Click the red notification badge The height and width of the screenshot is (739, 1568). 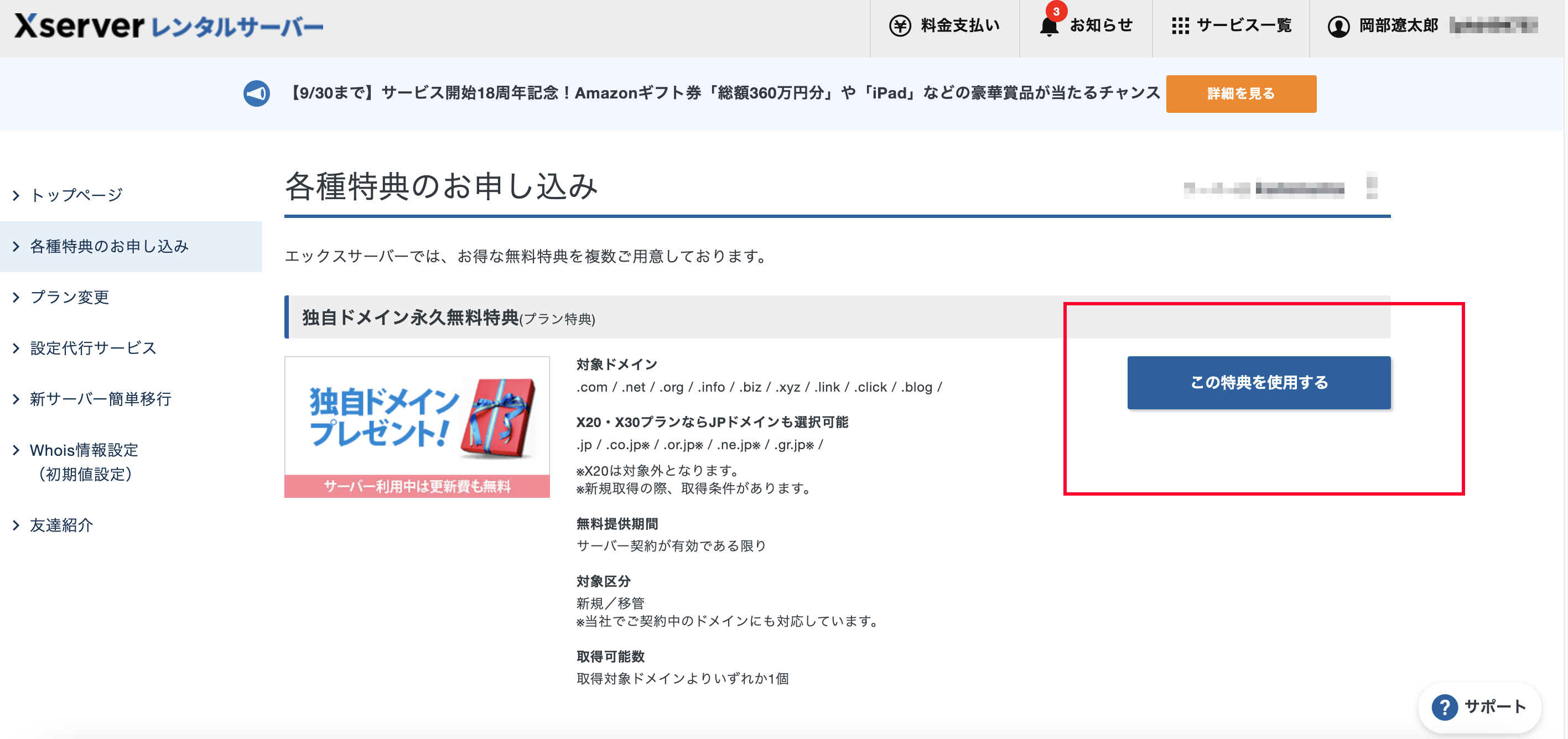[x=1056, y=11]
